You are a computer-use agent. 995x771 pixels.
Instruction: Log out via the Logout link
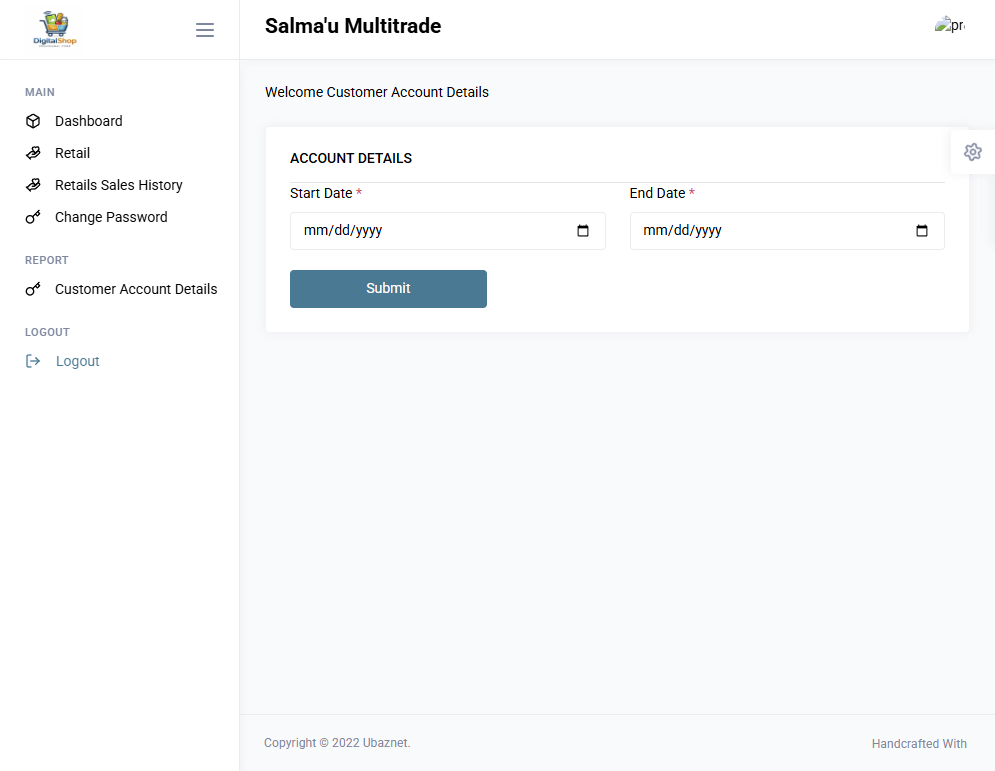click(x=77, y=361)
